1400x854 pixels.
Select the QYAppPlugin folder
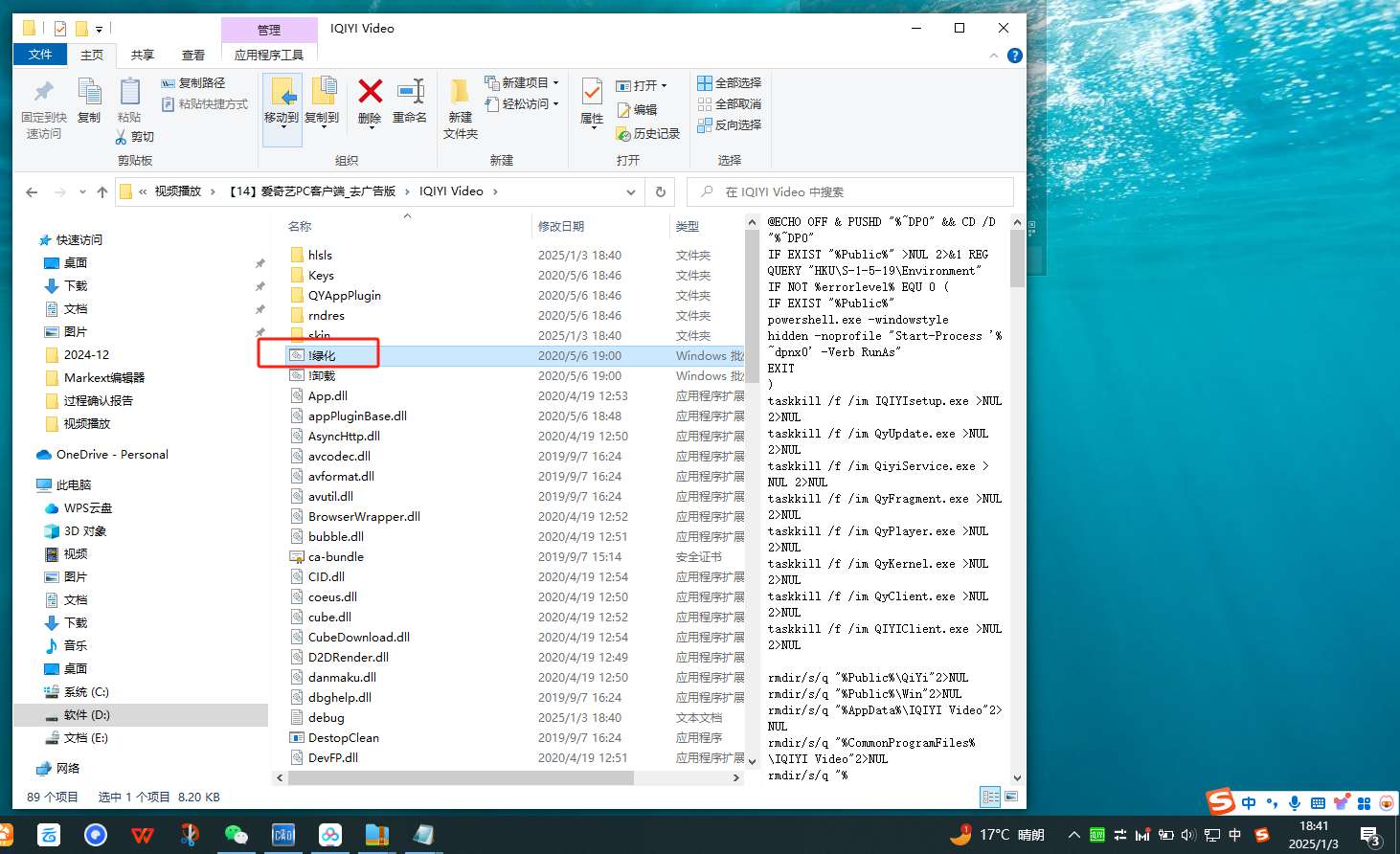click(x=345, y=296)
